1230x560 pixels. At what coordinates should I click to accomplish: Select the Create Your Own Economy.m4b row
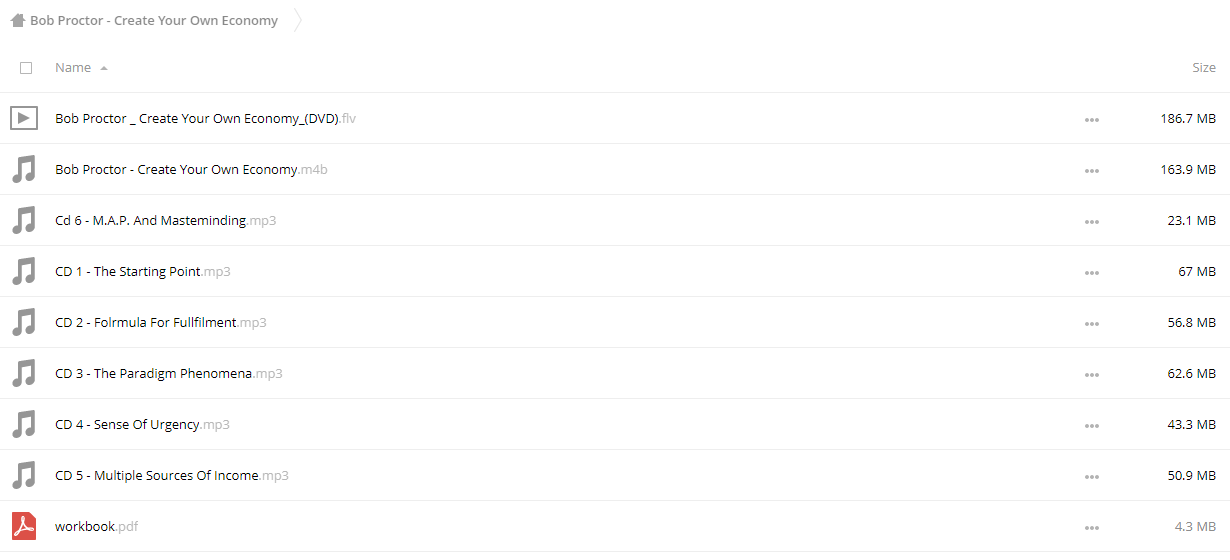click(615, 169)
